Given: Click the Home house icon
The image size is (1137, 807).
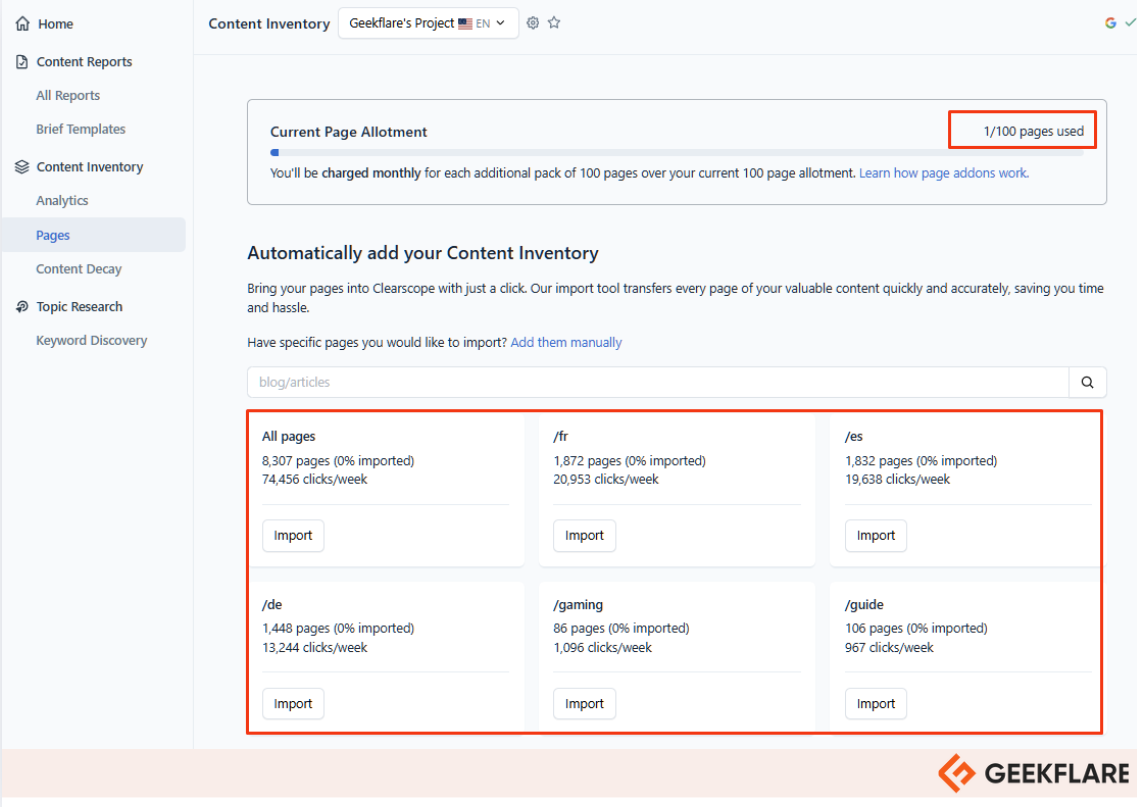Looking at the screenshot, I should 22,24.
